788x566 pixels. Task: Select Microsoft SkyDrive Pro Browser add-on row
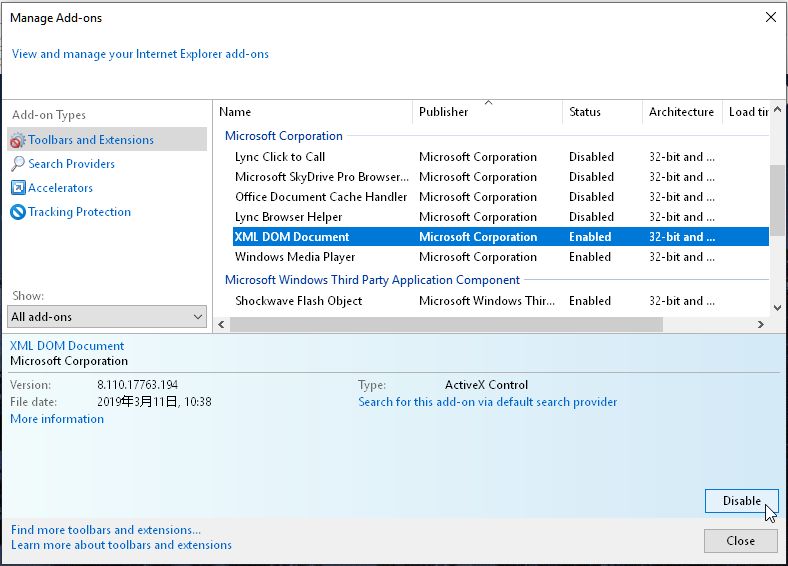[501, 177]
